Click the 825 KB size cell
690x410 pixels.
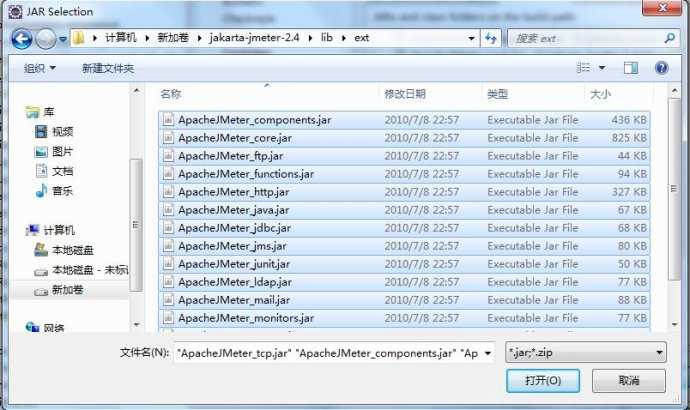coord(629,138)
